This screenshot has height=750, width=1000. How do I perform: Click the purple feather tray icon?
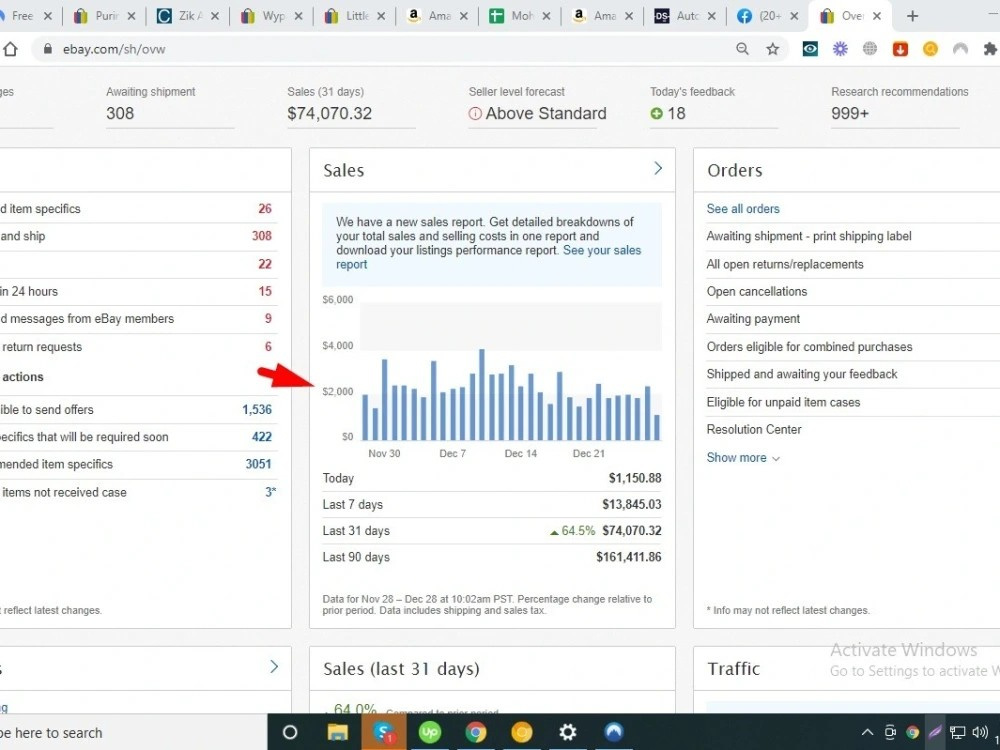tap(935, 732)
